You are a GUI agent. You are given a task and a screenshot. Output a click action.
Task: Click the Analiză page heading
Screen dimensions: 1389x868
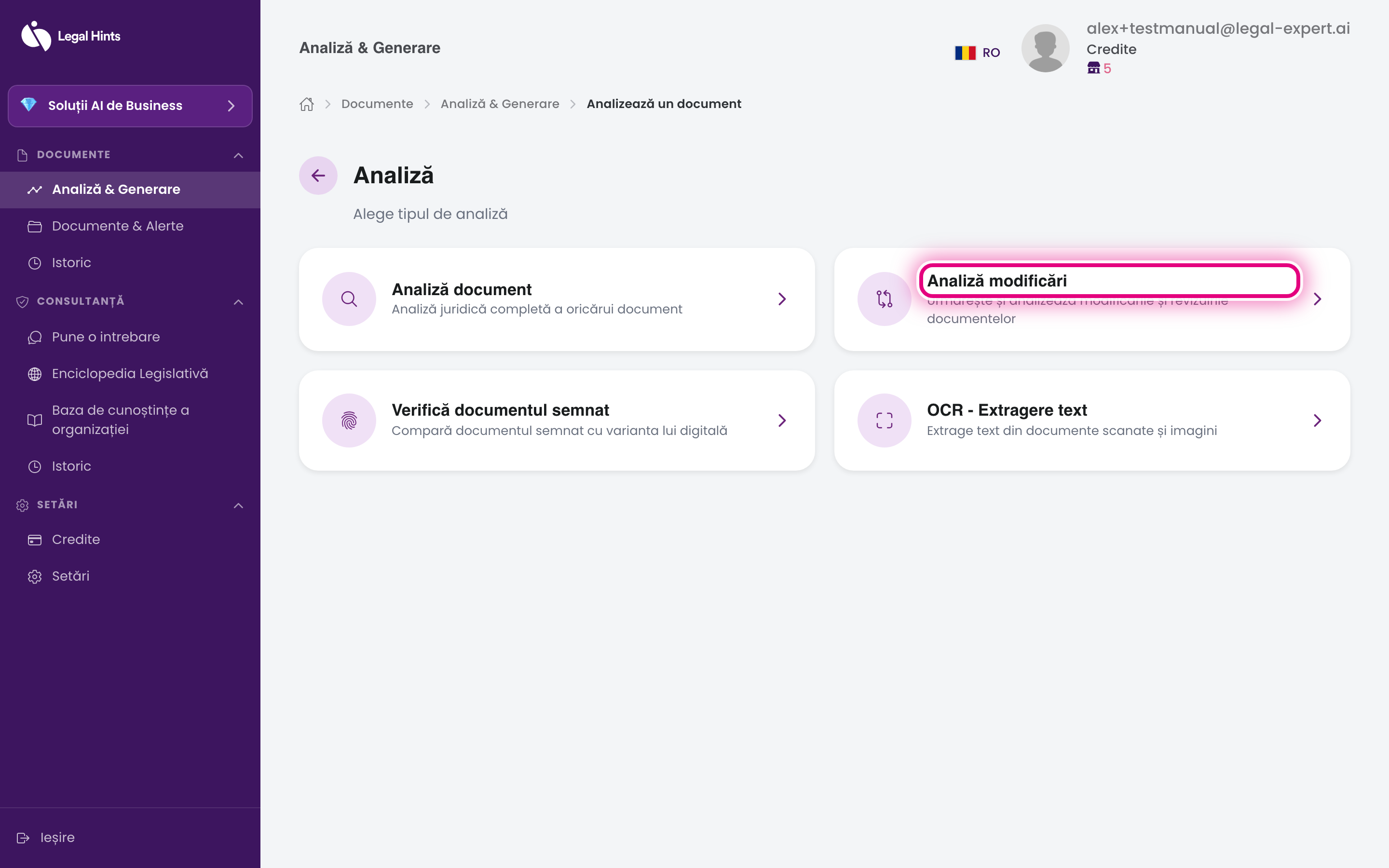[393, 176]
